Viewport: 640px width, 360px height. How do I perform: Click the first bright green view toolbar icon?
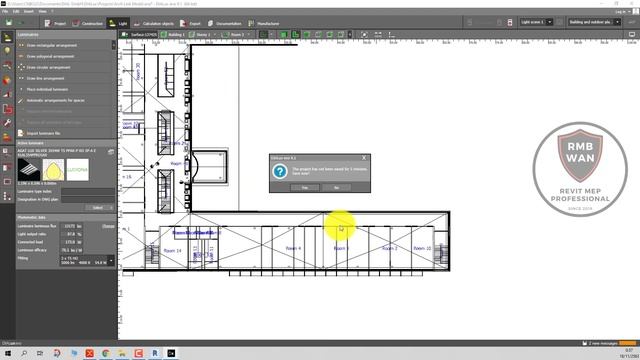[284, 35]
